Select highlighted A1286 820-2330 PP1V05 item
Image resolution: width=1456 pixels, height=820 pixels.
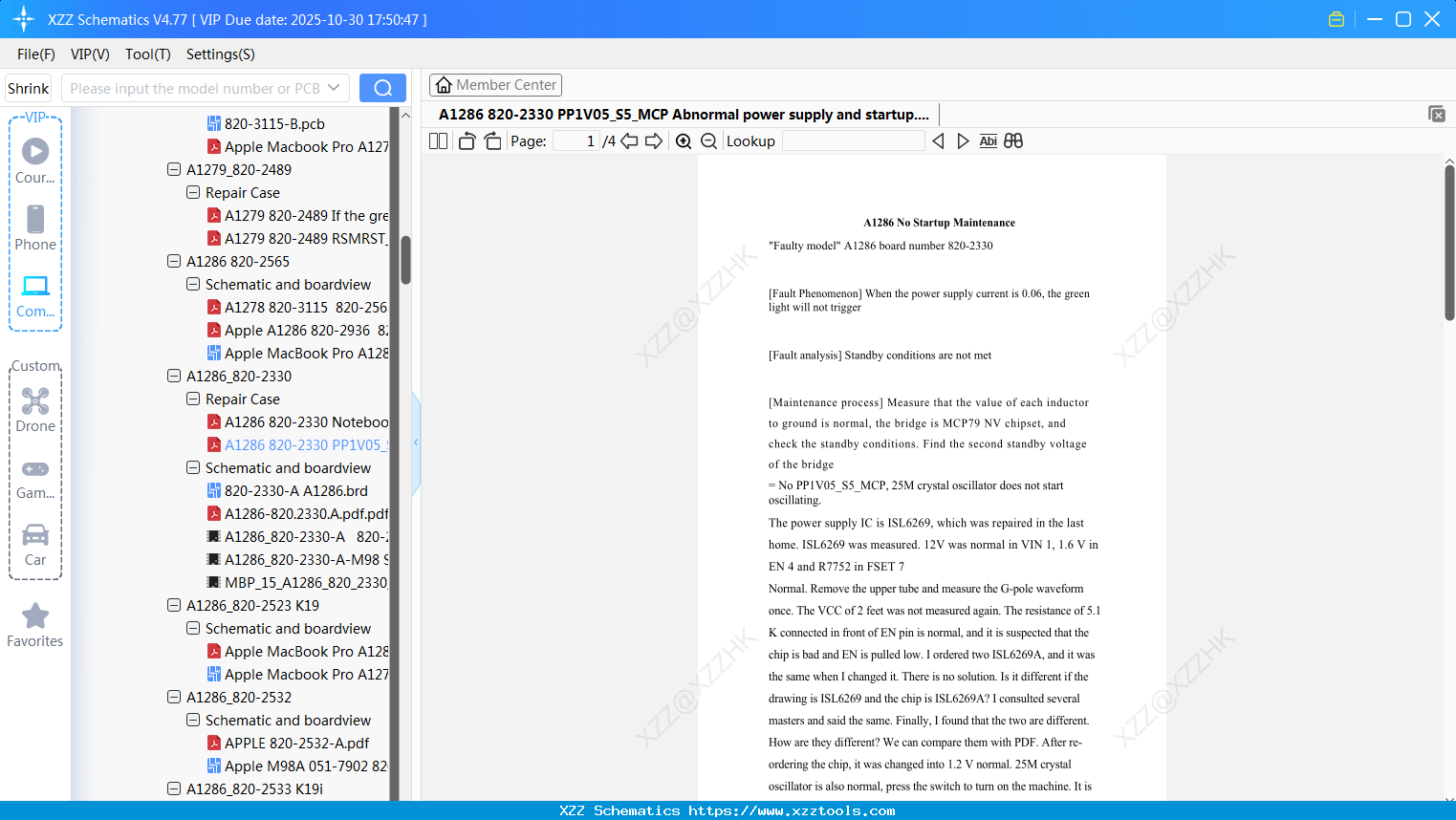[x=297, y=444]
